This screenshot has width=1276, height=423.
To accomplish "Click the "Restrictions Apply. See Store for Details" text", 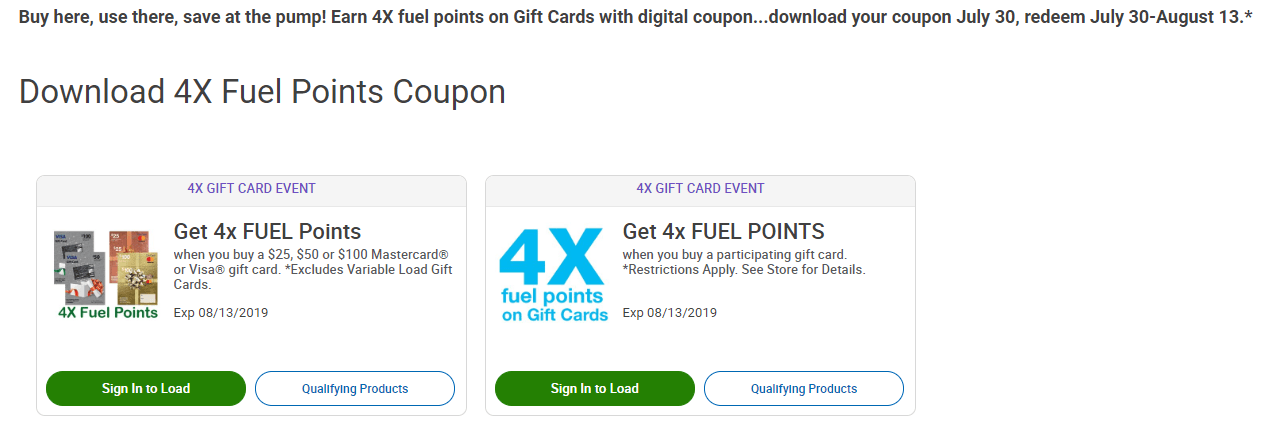I will click(745, 270).
